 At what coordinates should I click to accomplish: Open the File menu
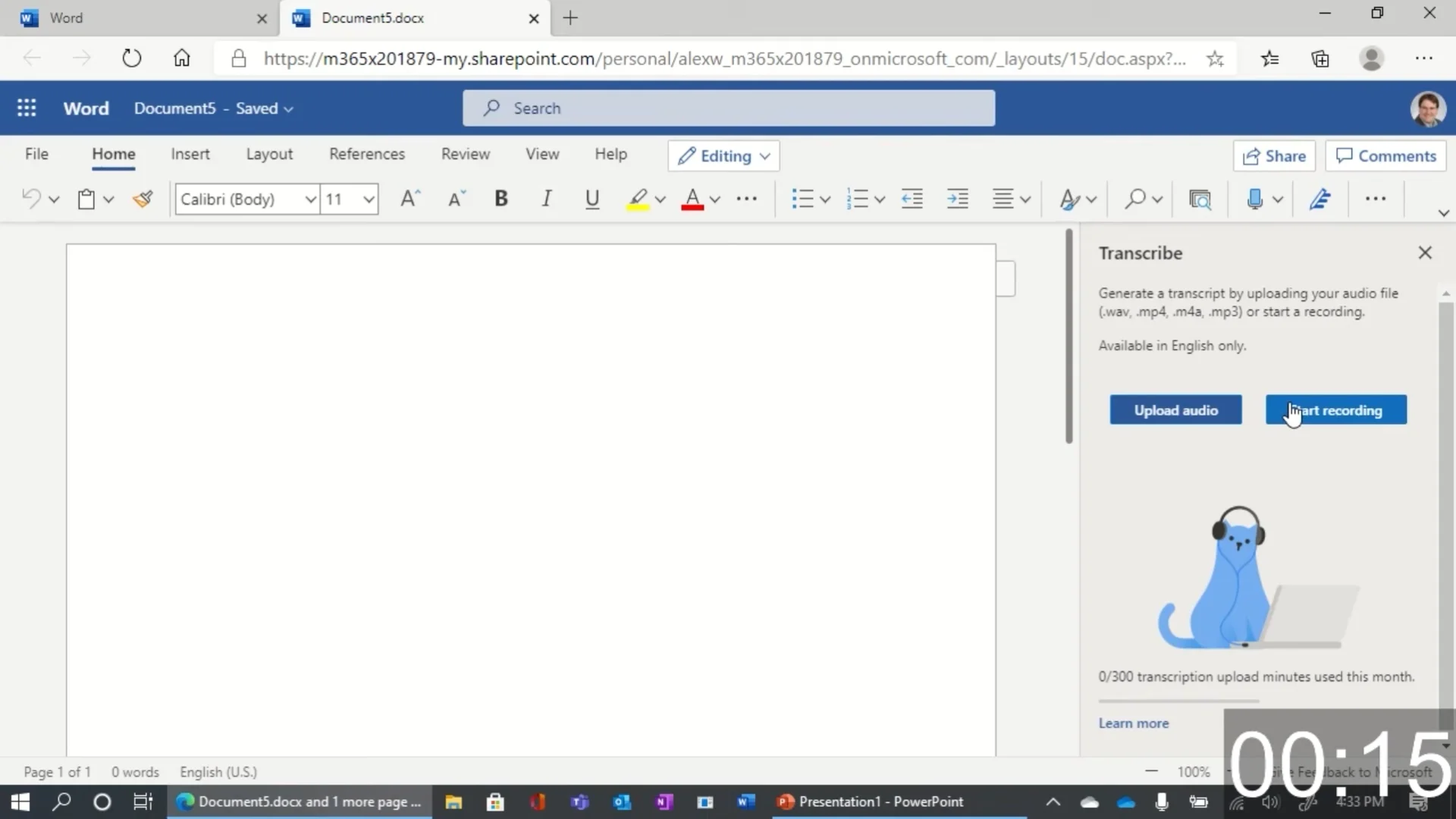coord(36,154)
